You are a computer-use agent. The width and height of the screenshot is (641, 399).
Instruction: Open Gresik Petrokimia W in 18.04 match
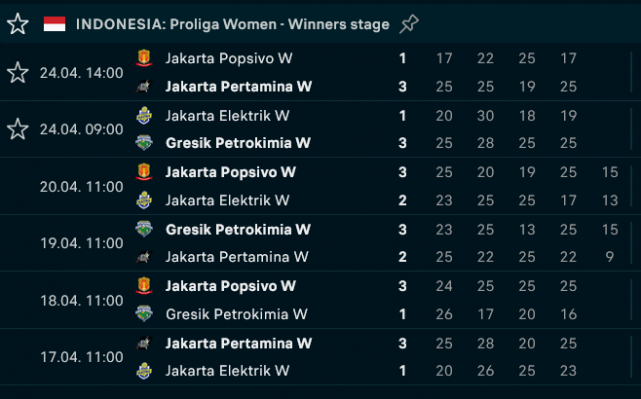pyautogui.click(x=236, y=314)
